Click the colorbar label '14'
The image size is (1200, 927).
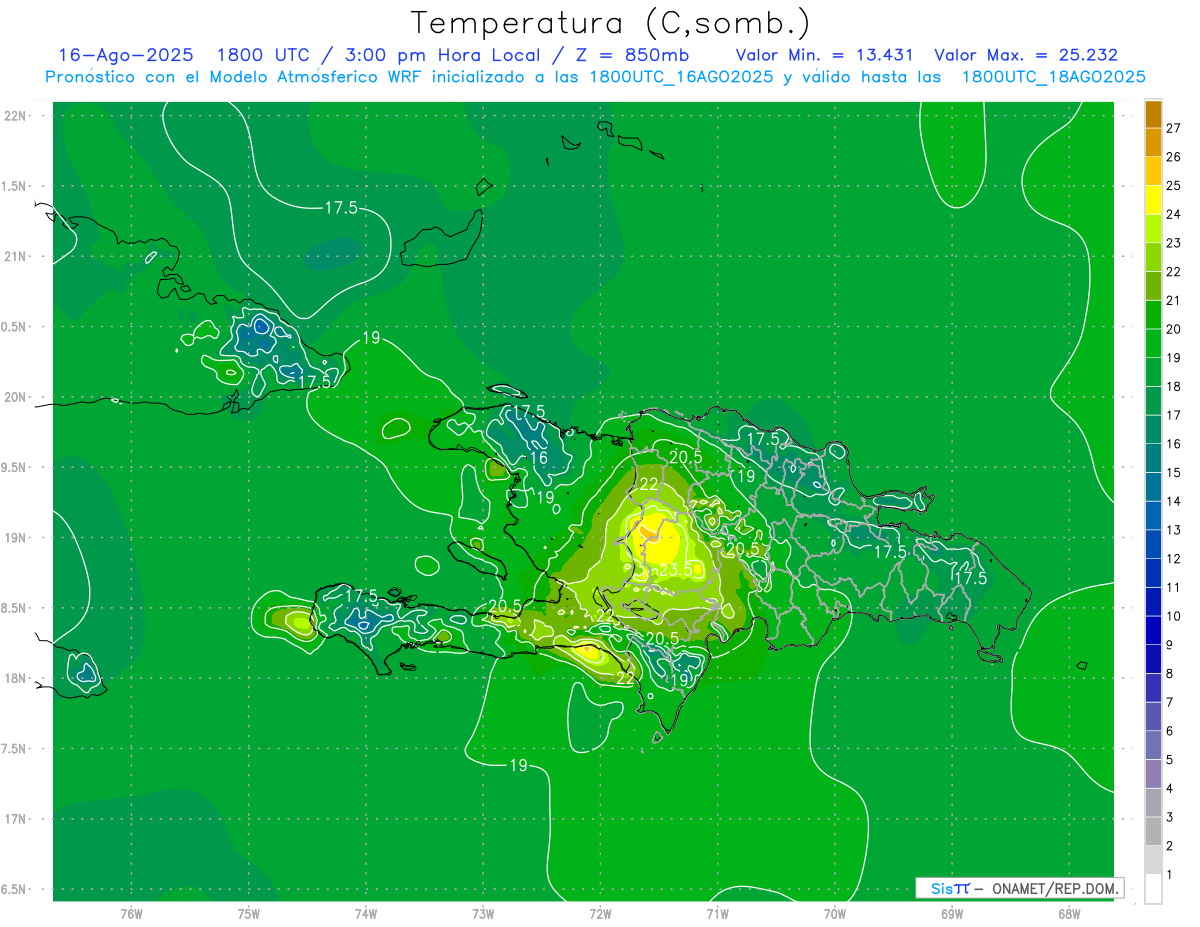(x=1173, y=501)
